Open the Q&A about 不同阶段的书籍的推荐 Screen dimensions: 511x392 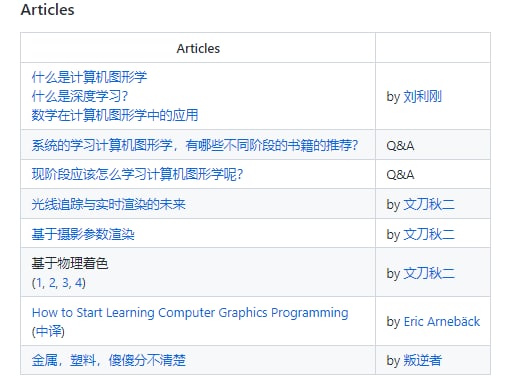coord(195,145)
